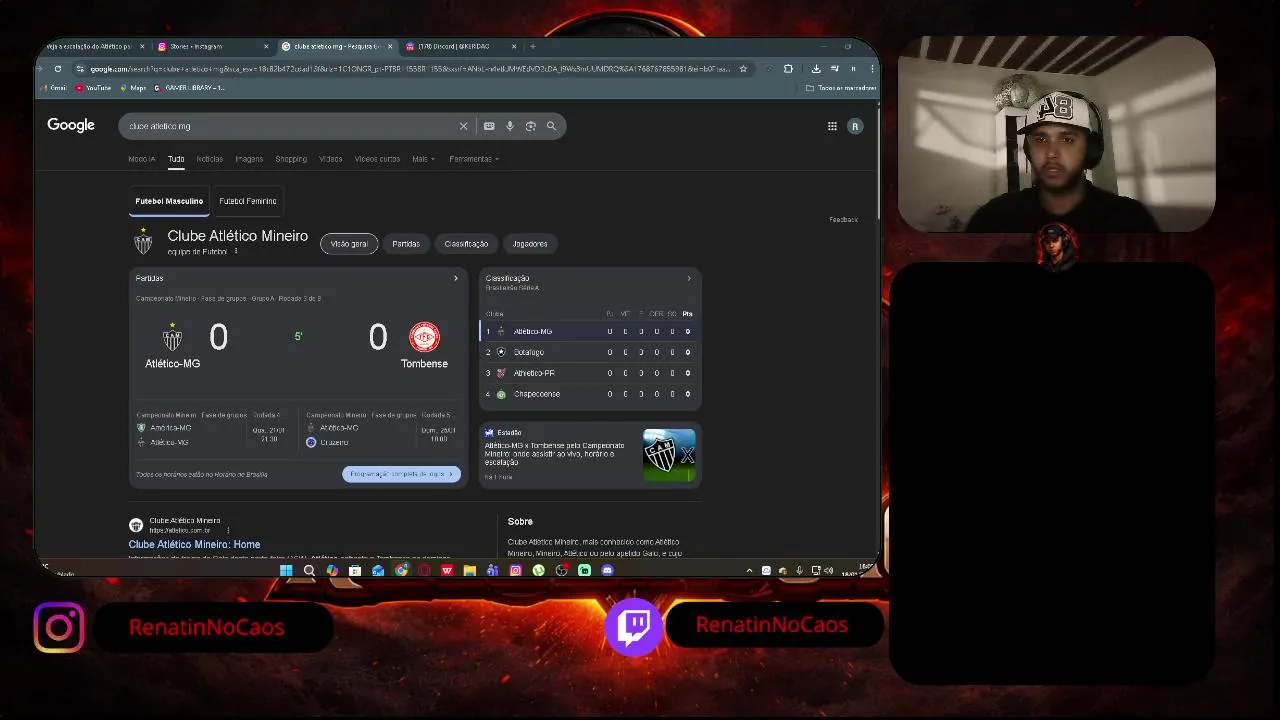
Task: Open the virtual keyboard in search box
Action: (x=489, y=126)
